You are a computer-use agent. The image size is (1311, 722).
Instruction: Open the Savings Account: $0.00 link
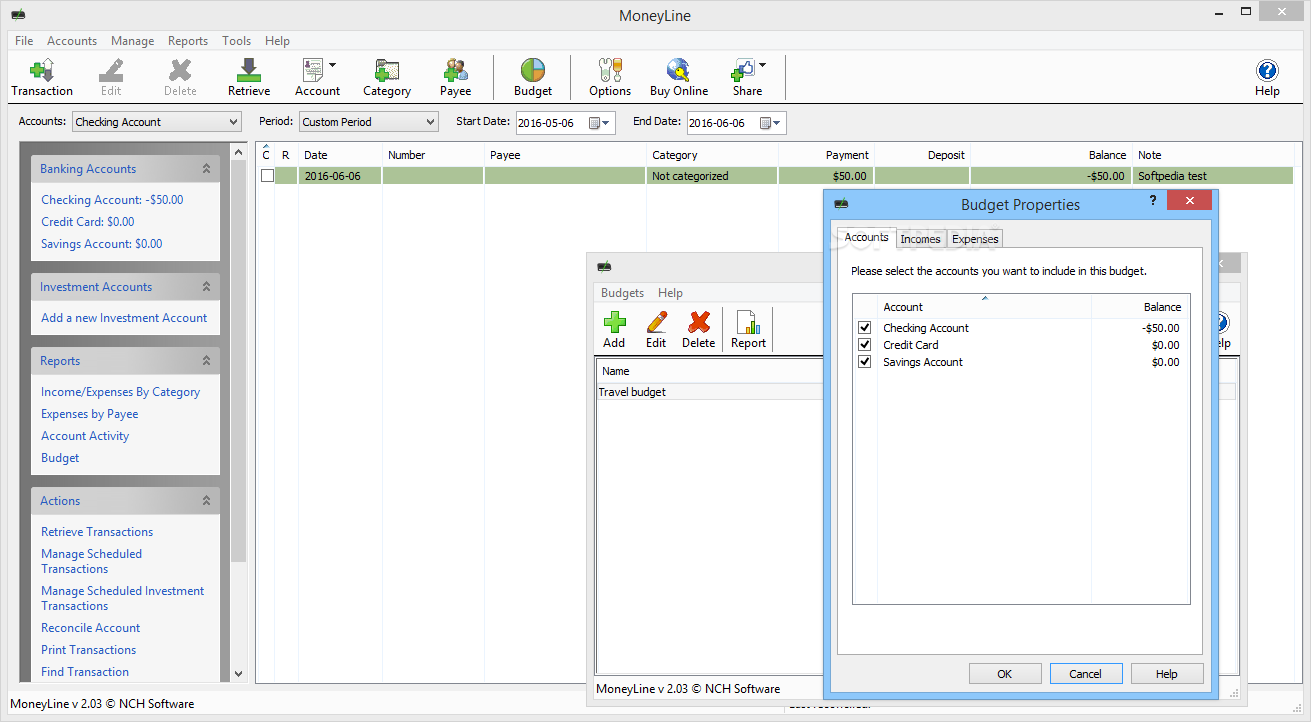click(101, 244)
